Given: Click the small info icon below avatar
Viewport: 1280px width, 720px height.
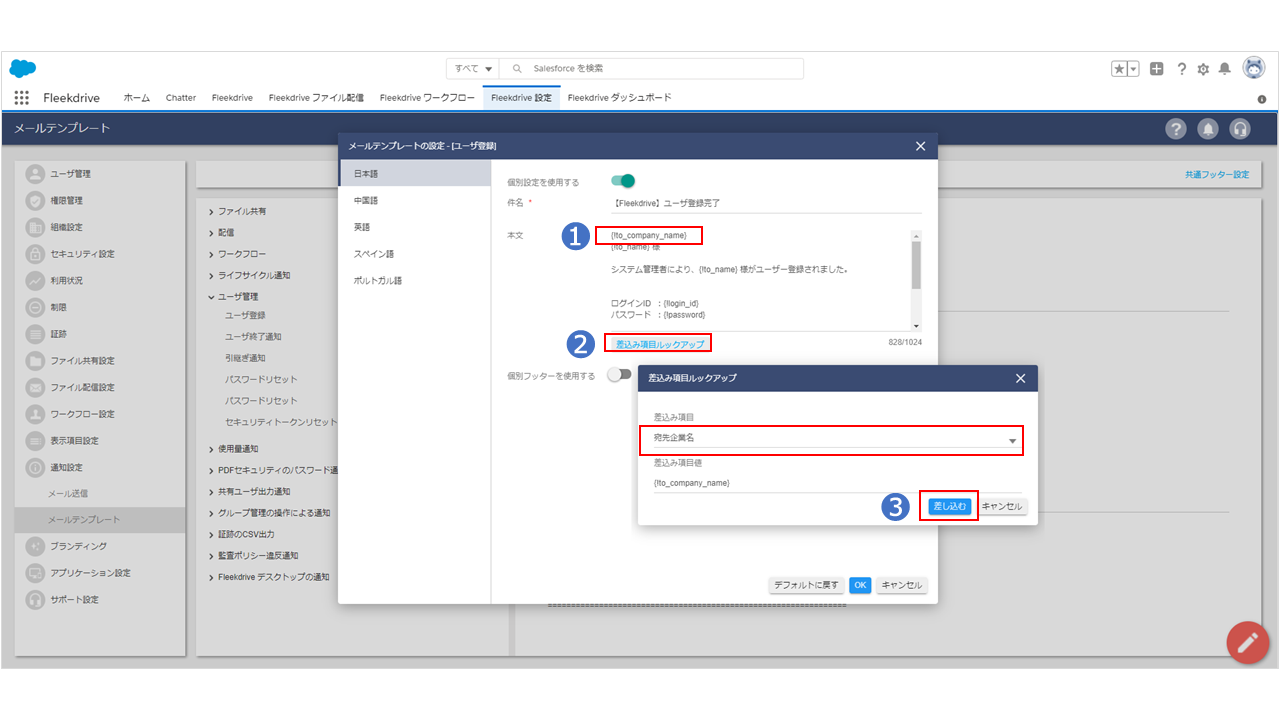Looking at the screenshot, I should point(1261,99).
